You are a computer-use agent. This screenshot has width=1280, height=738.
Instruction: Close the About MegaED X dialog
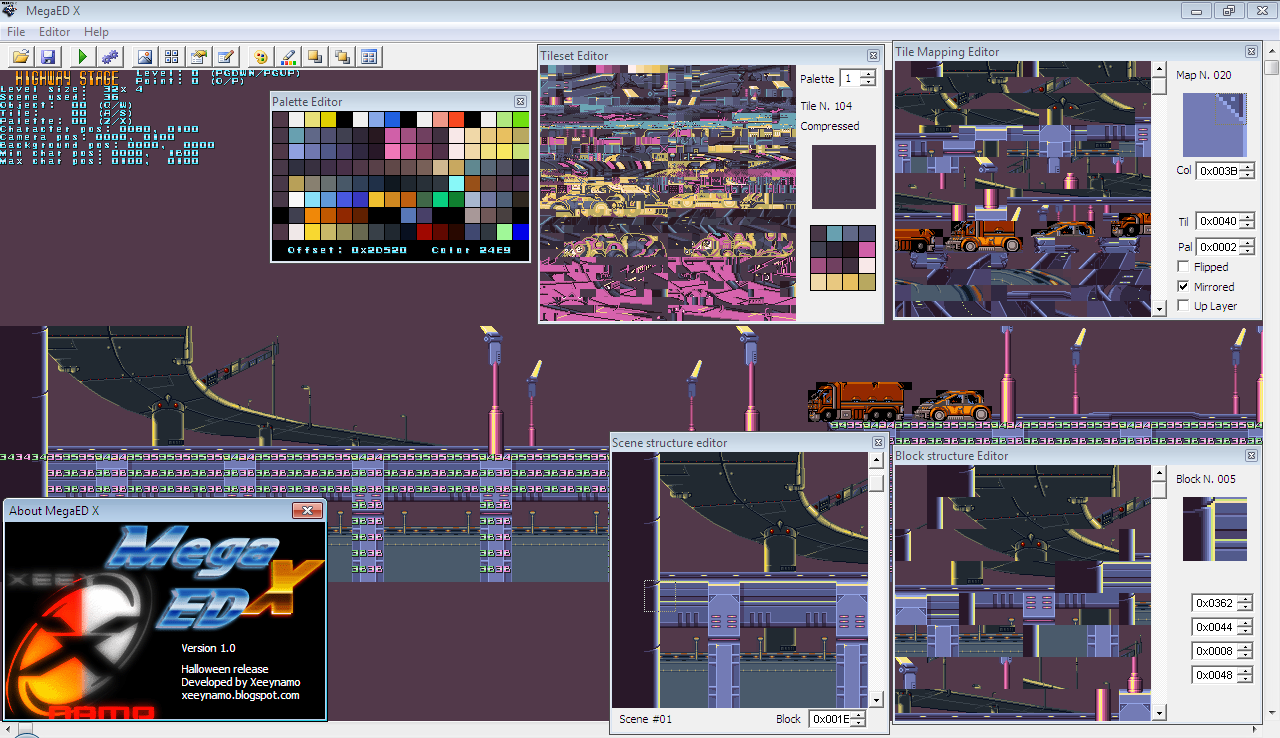pos(306,511)
